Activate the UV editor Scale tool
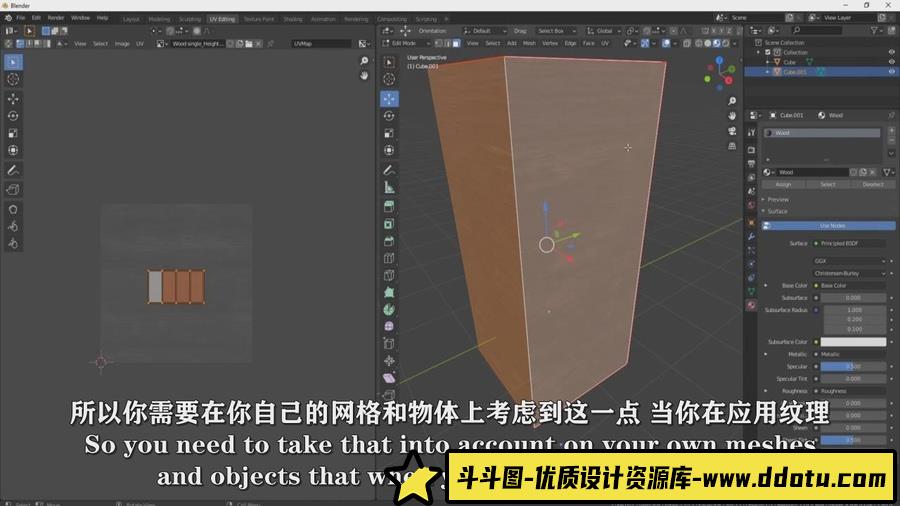 point(13,133)
